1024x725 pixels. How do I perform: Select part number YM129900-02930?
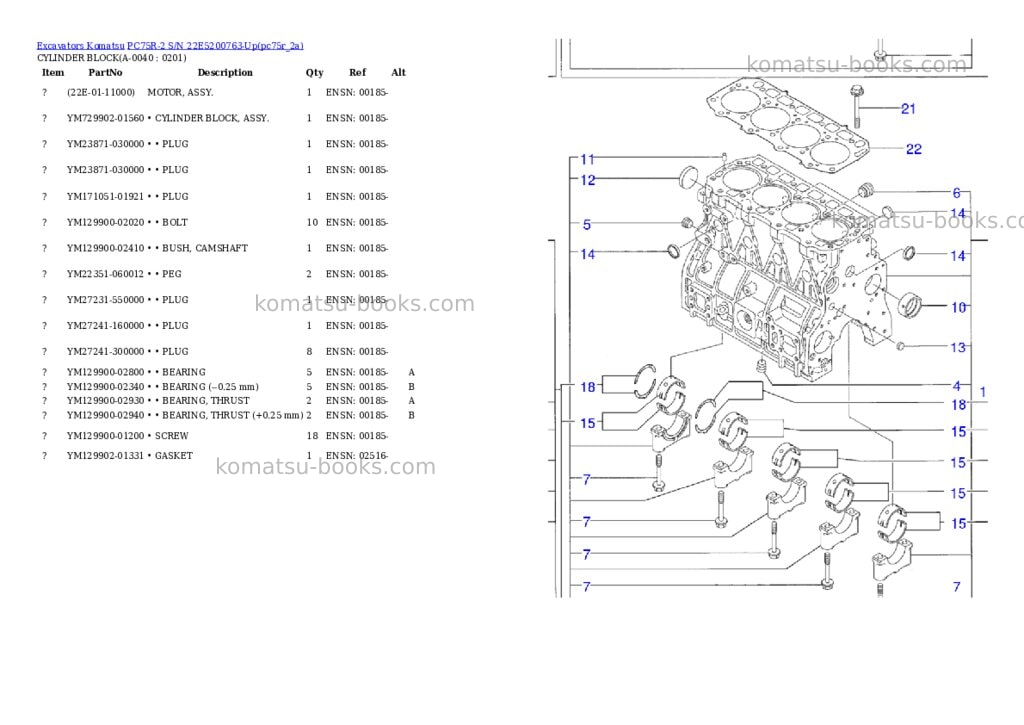pos(105,401)
